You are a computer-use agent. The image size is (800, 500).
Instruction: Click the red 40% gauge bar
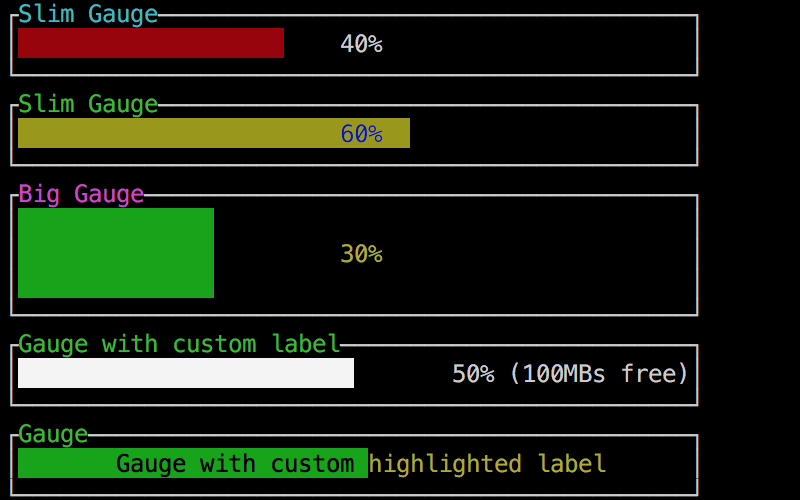(x=151, y=43)
